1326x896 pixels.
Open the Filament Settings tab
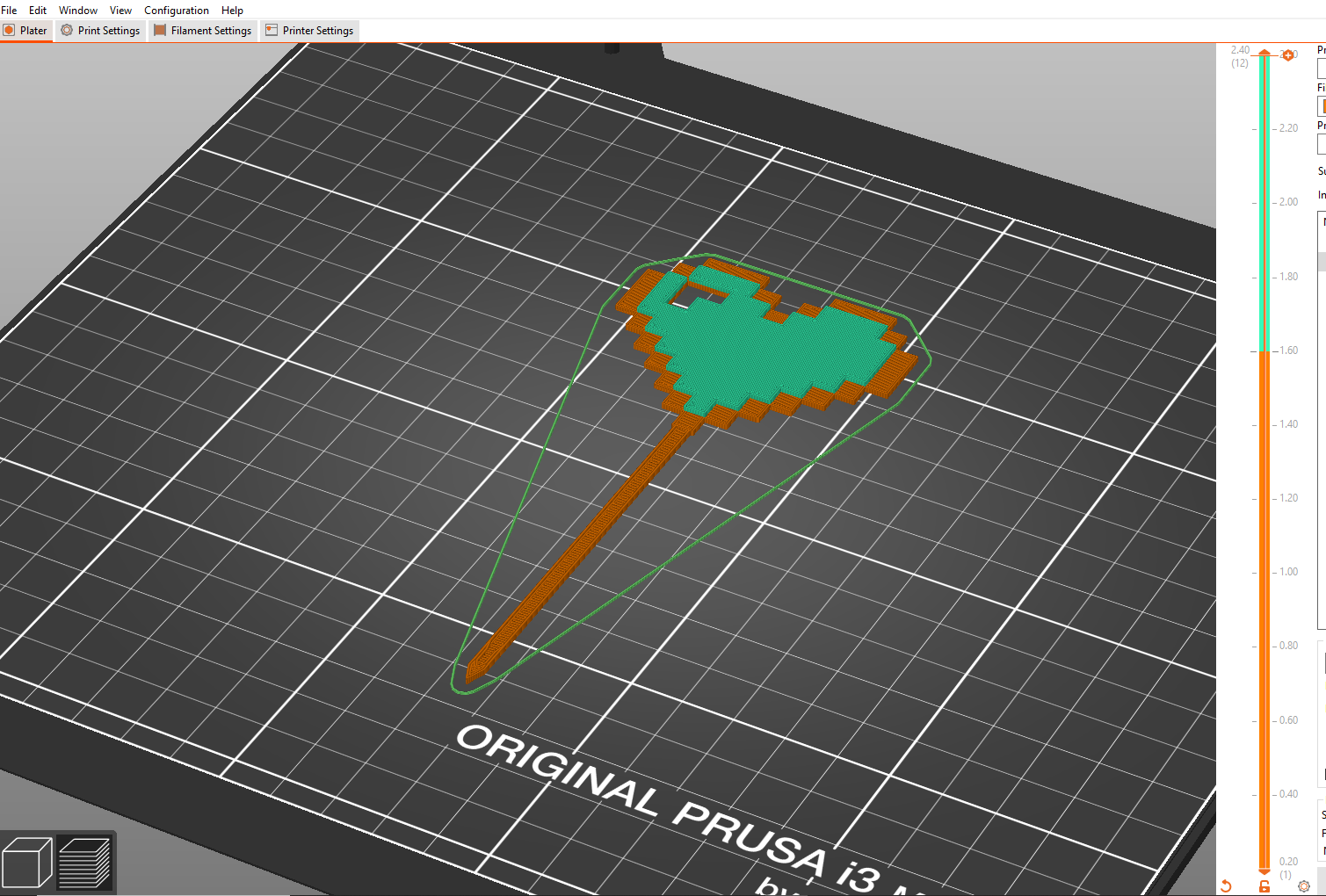coord(203,30)
